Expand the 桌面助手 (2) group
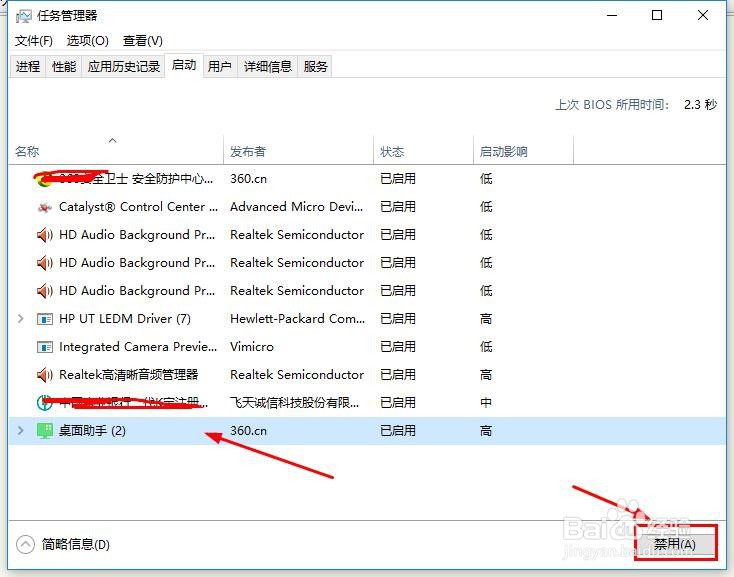734x577 pixels. pyautogui.click(x=20, y=431)
